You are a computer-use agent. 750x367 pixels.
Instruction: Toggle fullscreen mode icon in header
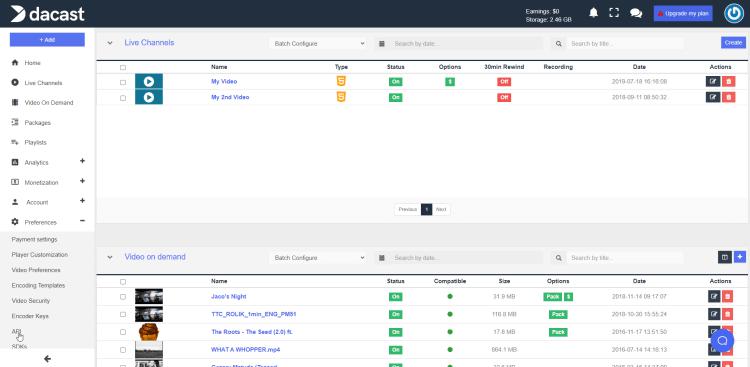coord(614,13)
